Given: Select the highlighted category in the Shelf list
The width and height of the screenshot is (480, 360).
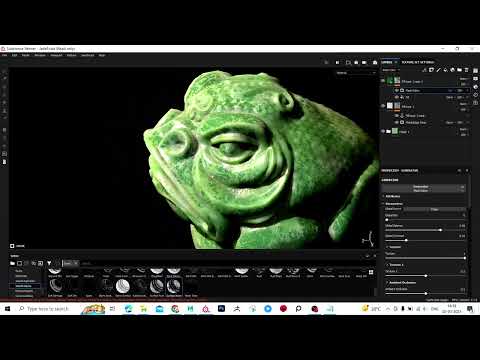Looking at the screenshot, I should pyautogui.click(x=25, y=286).
